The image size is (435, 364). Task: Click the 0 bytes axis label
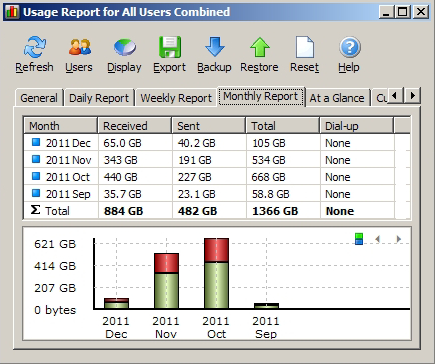[x=55, y=310]
